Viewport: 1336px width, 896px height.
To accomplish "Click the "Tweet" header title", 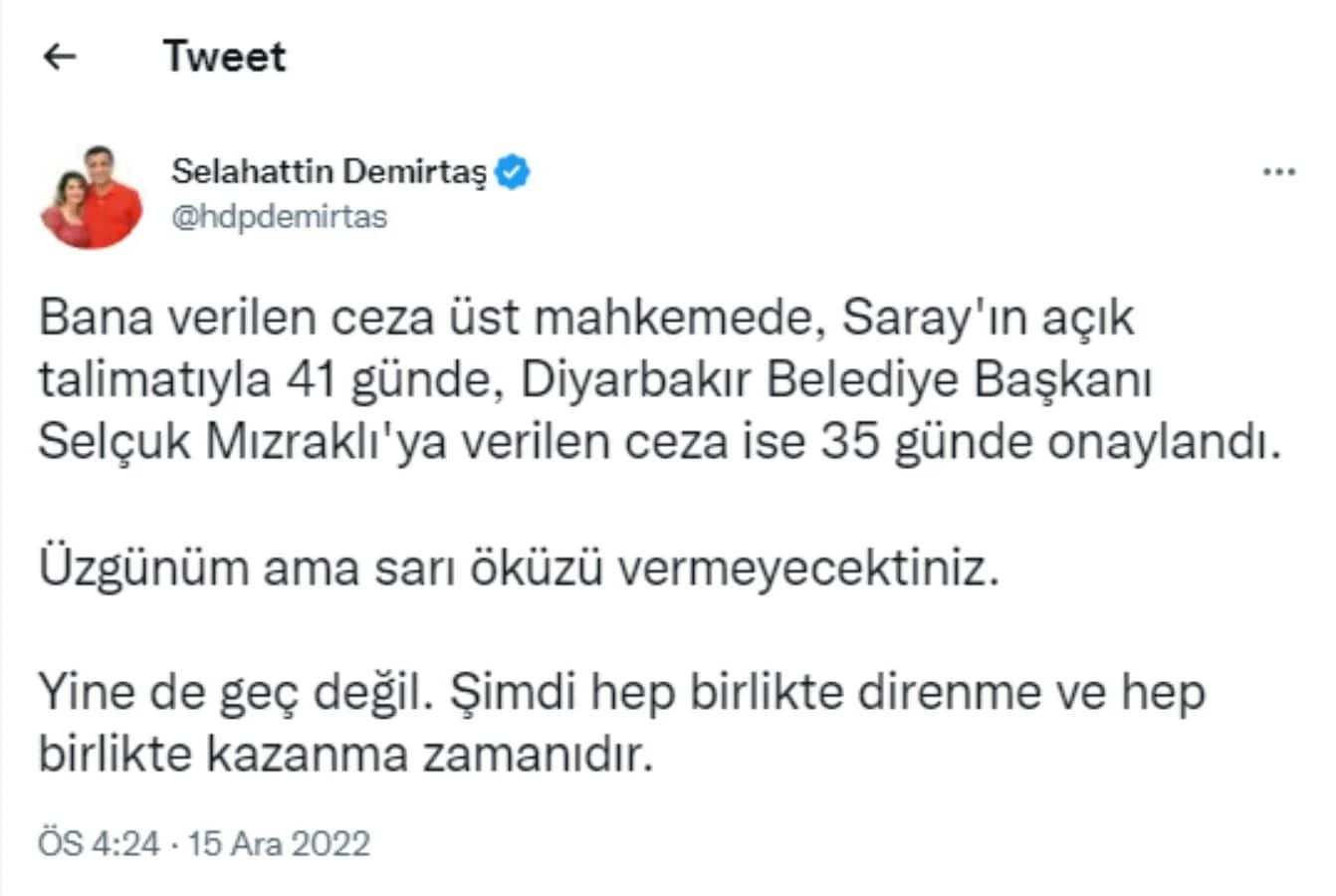I will 225,57.
